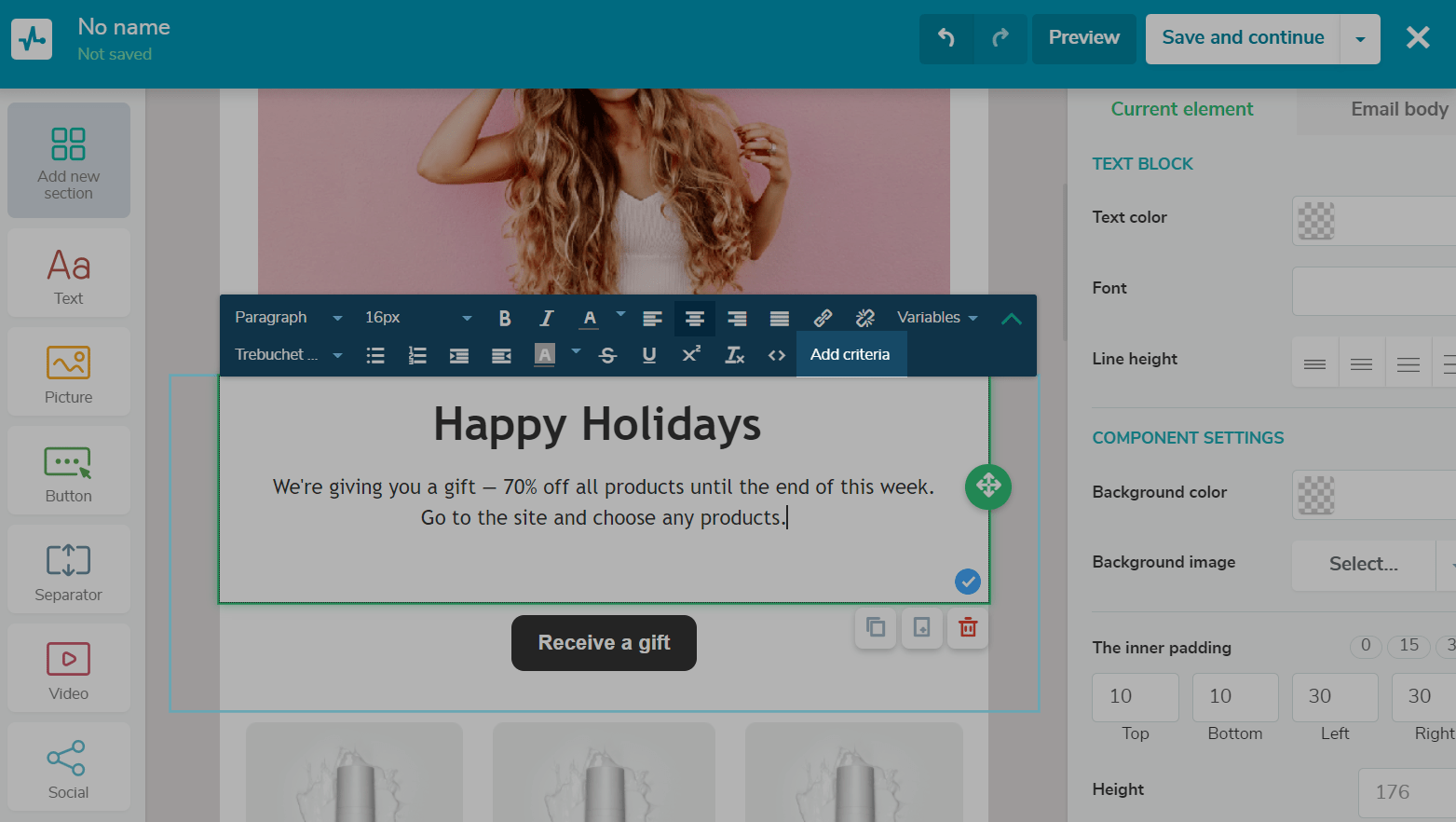Click the Preview button
This screenshot has width=1456, height=822.
[x=1083, y=38]
